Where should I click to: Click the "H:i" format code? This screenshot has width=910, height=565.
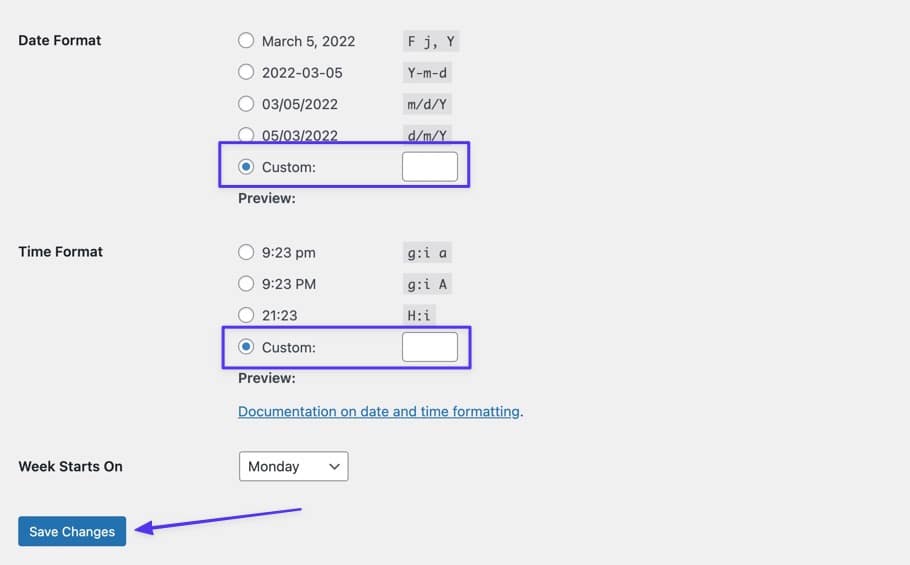[419, 315]
